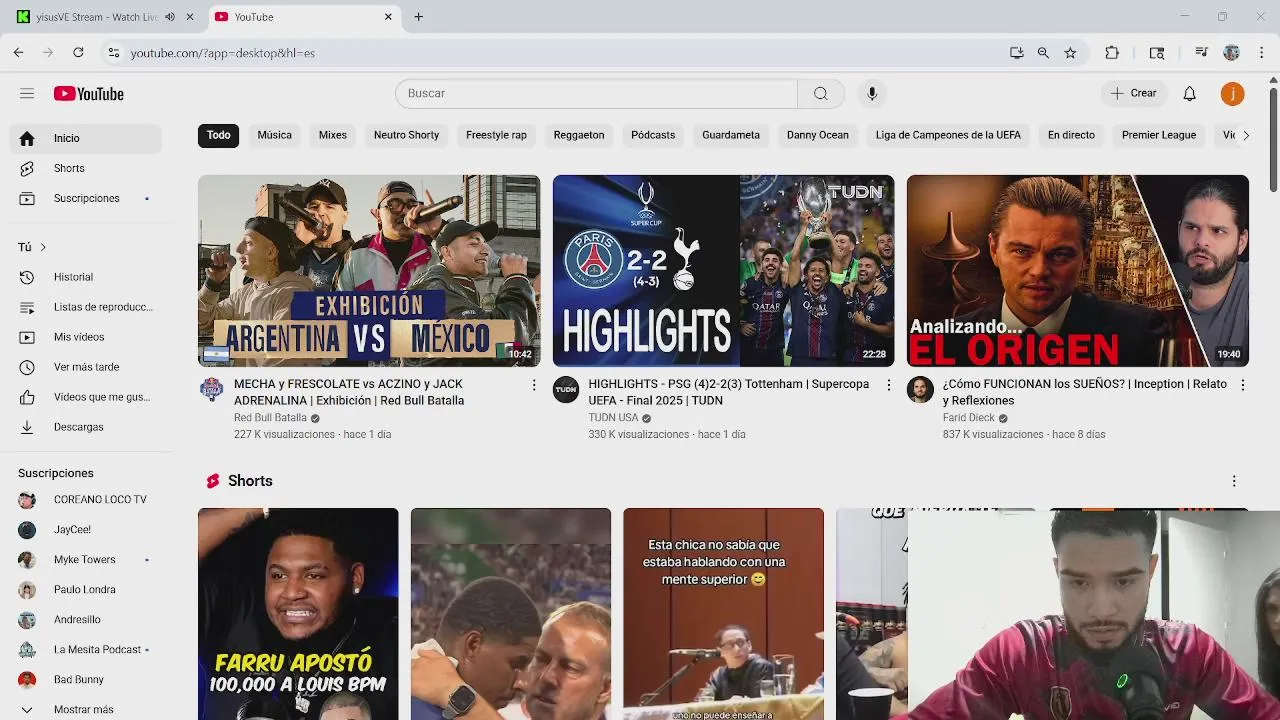
Task: Click the Red Bull Batalla channel avatar
Action: tap(211, 390)
